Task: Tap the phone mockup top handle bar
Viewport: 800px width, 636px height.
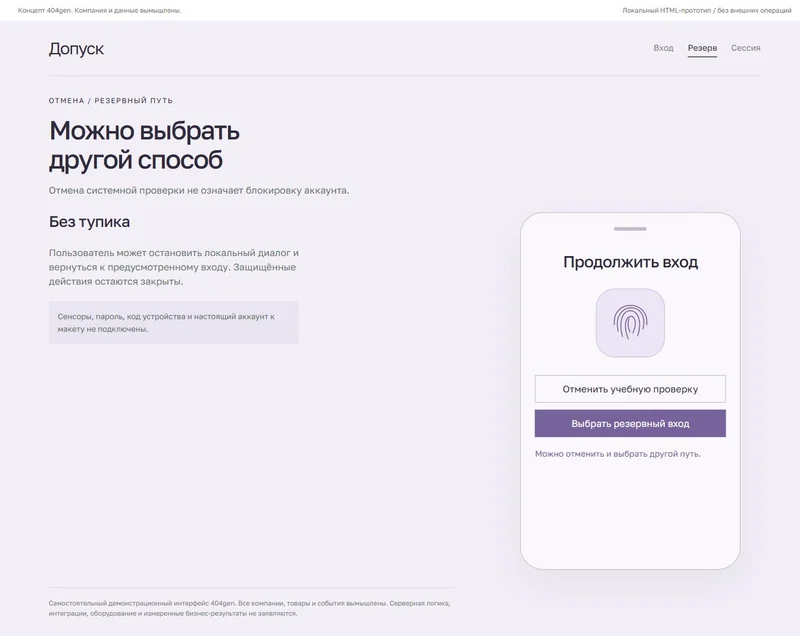Action: (630, 229)
